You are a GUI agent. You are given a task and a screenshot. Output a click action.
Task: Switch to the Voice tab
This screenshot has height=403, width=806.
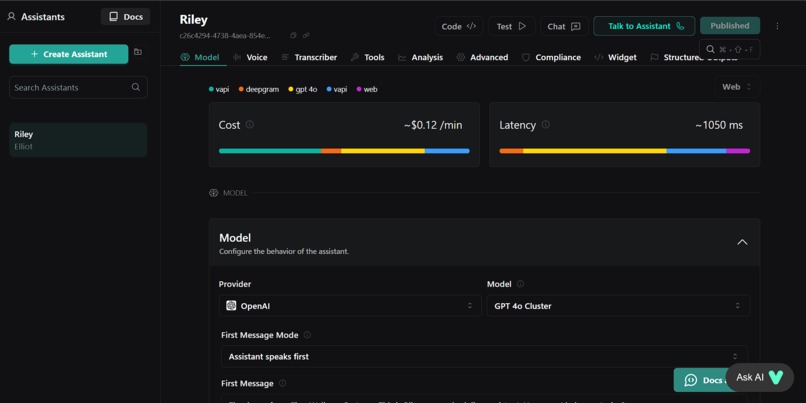click(250, 58)
